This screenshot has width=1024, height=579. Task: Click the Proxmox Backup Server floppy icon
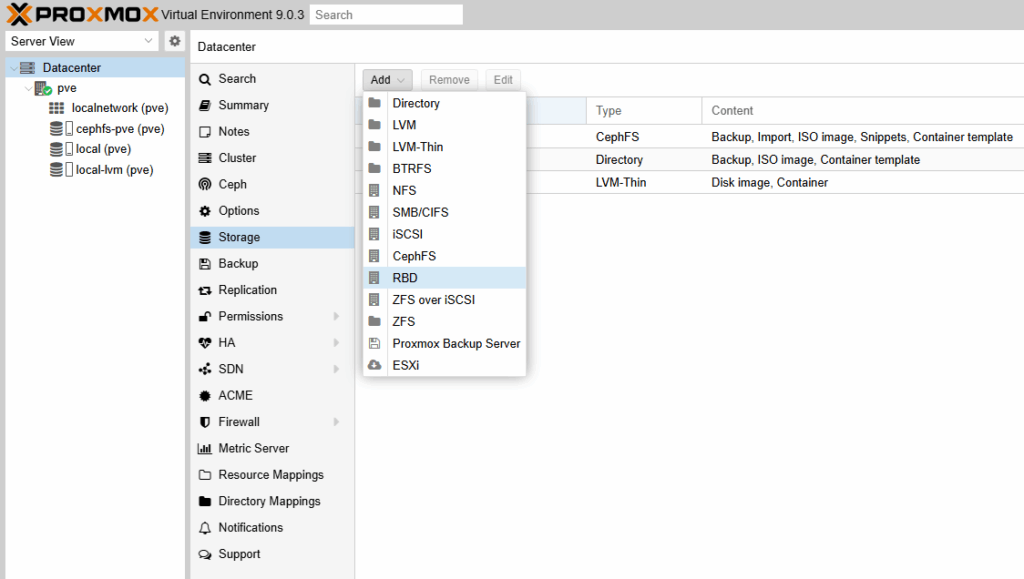point(375,344)
